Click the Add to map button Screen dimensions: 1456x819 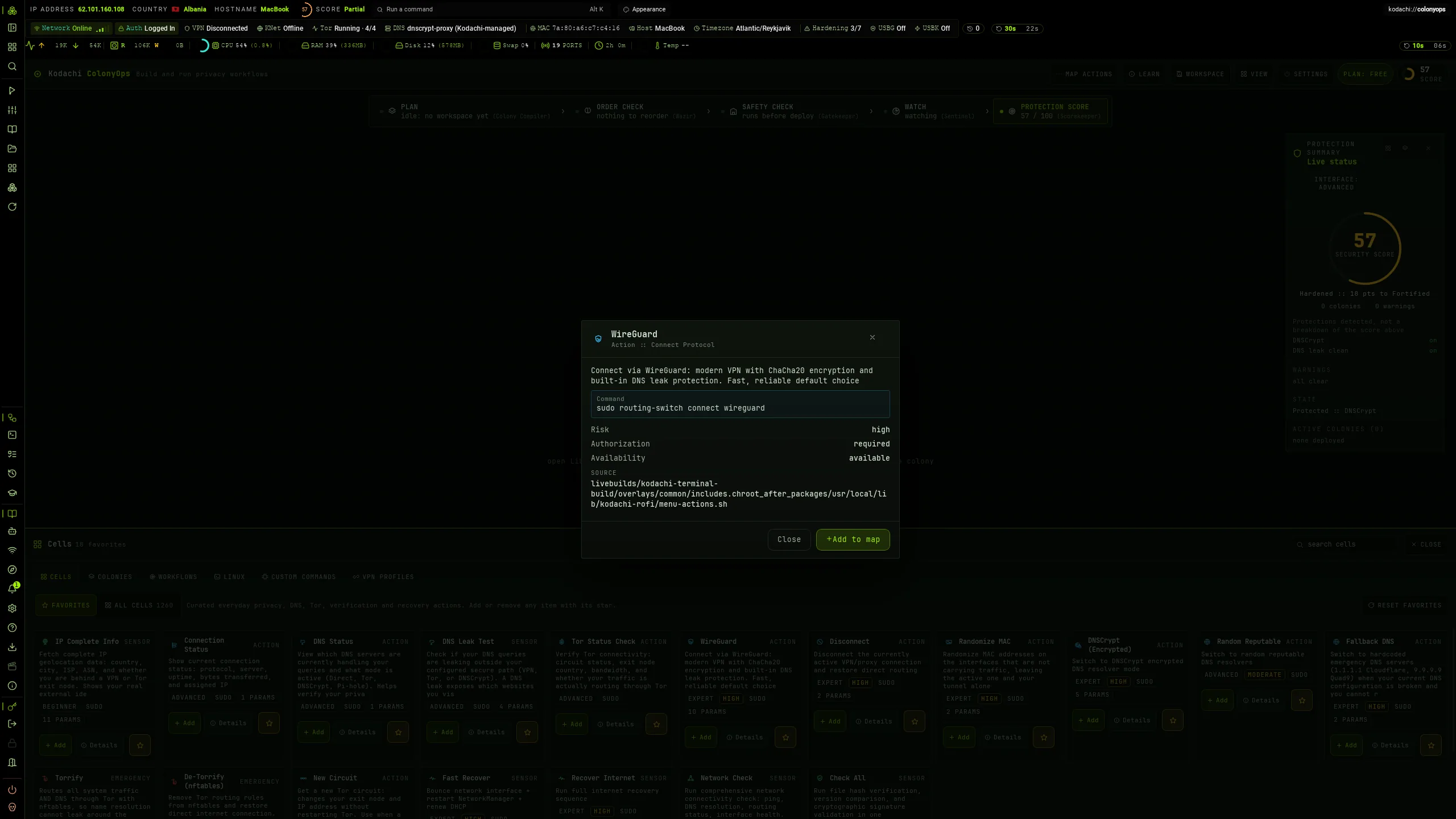pyautogui.click(x=853, y=540)
